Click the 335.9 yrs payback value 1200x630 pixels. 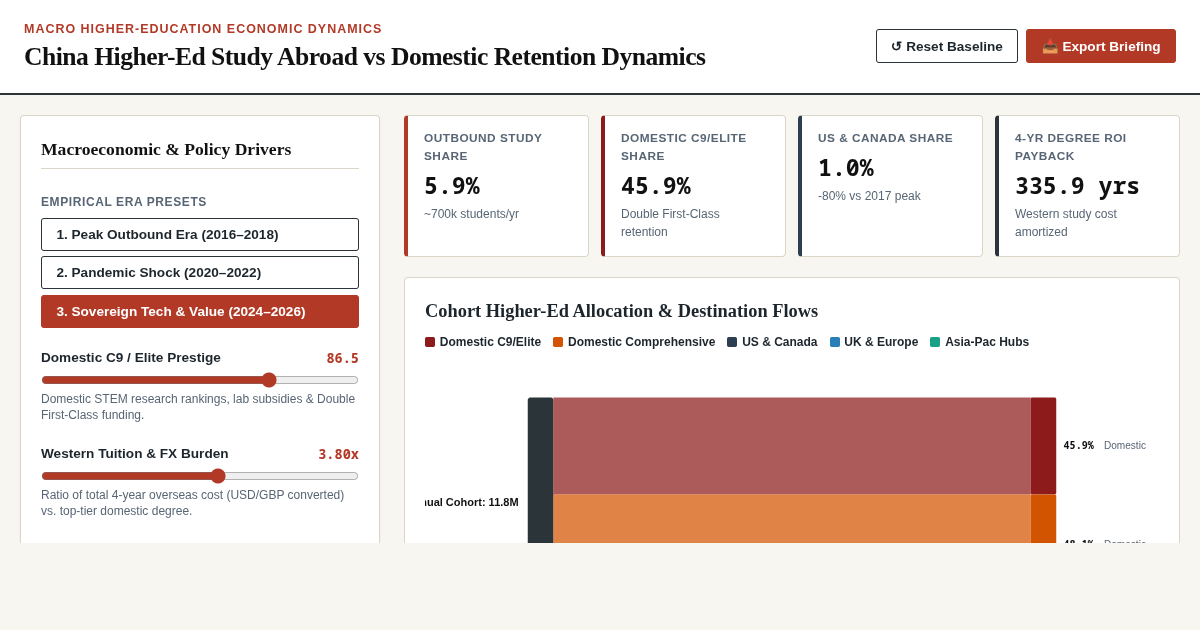click(x=1077, y=186)
